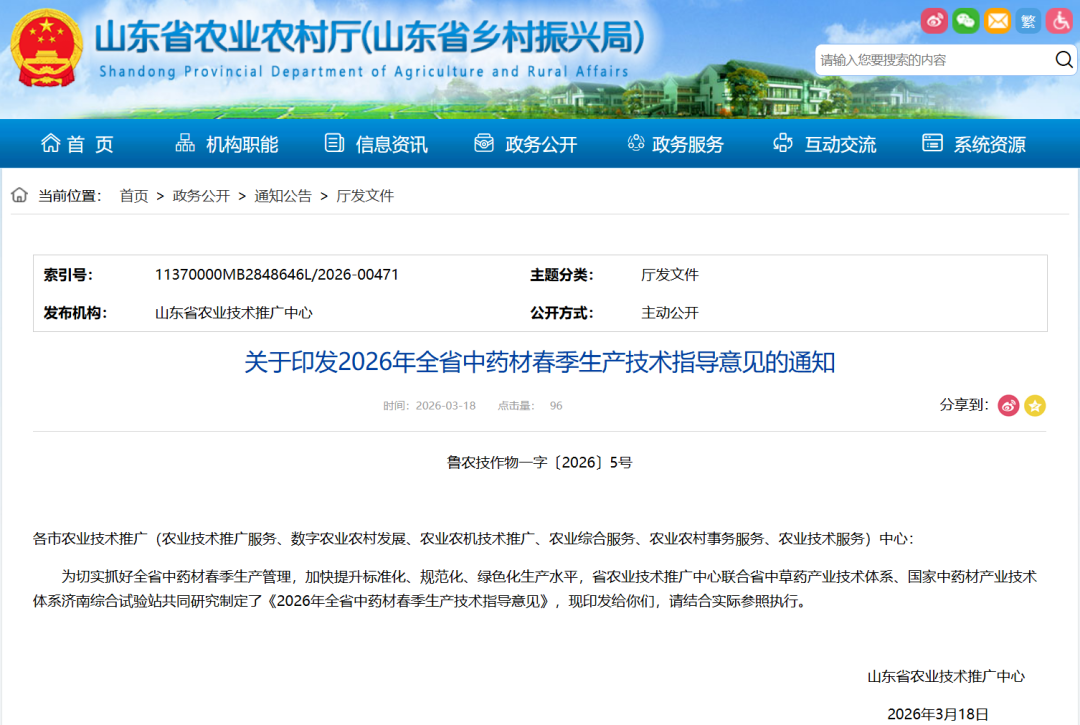
Task: Go to 首页 in the breadcrumb
Action: coord(134,196)
